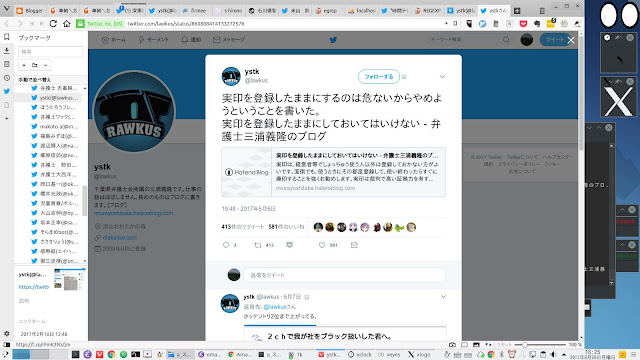
Task: Go to the browser home page
Action: 67,24
